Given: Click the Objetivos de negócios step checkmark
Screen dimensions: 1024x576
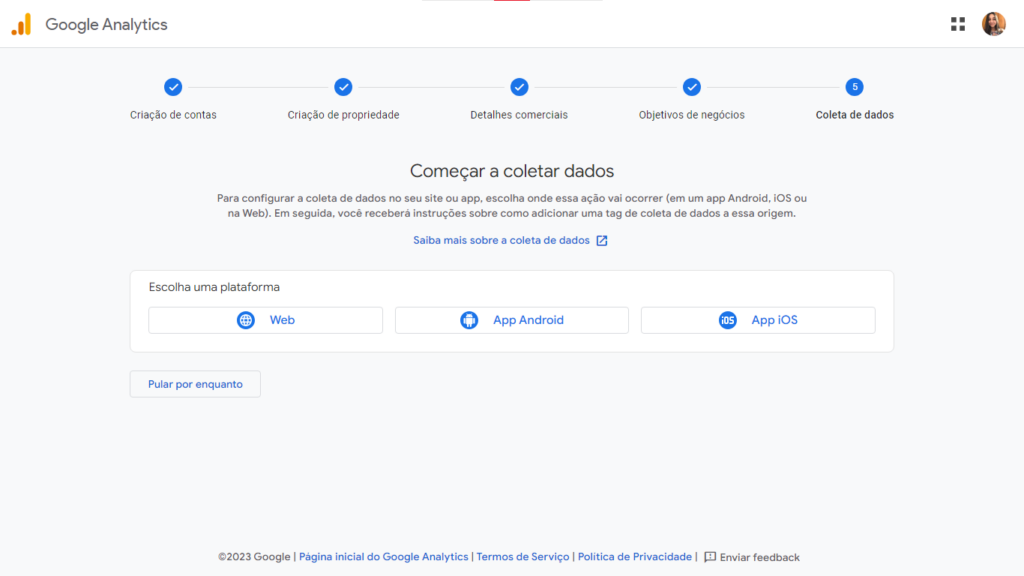Looking at the screenshot, I should point(692,87).
